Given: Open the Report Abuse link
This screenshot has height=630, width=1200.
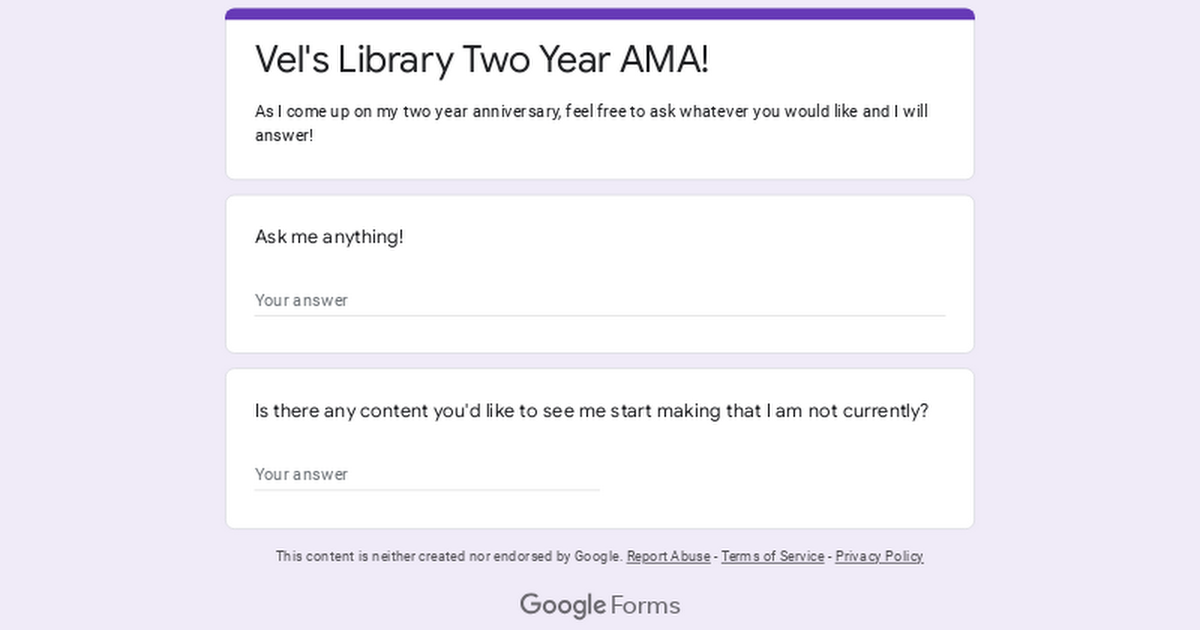Looking at the screenshot, I should click(x=669, y=556).
